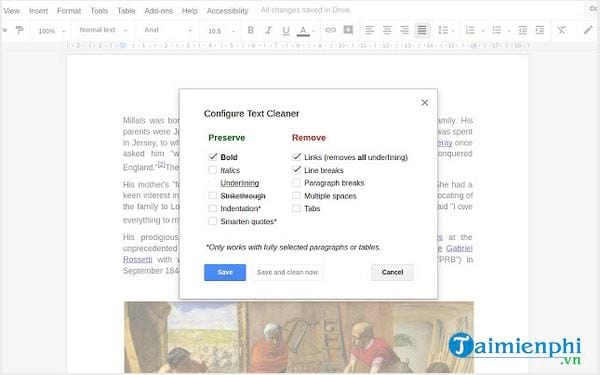
Task: Decrease the paragraph indent
Action: 522,30
